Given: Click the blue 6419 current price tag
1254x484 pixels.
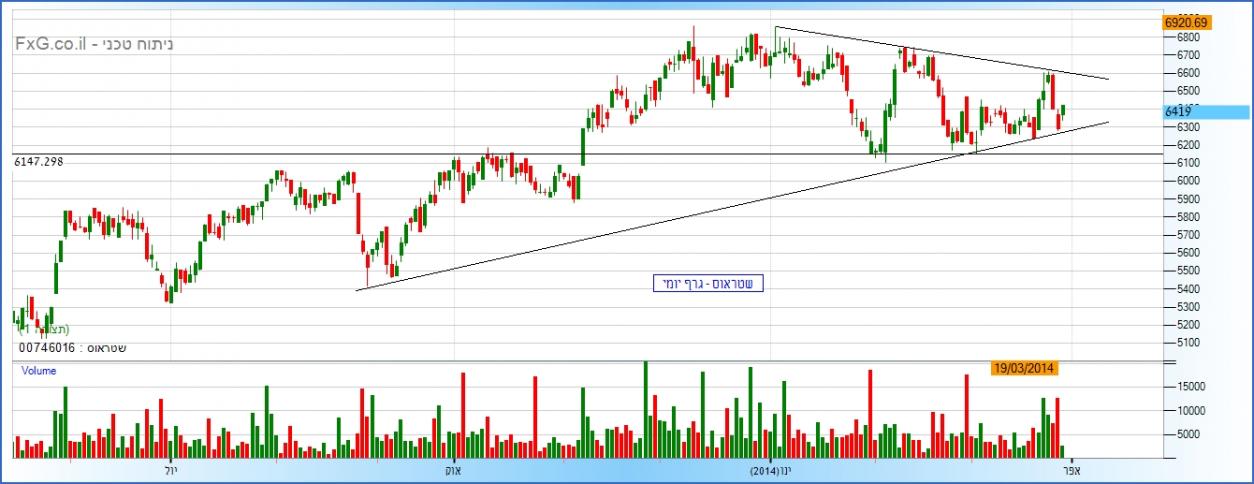Looking at the screenshot, I should pyautogui.click(x=1204, y=112).
